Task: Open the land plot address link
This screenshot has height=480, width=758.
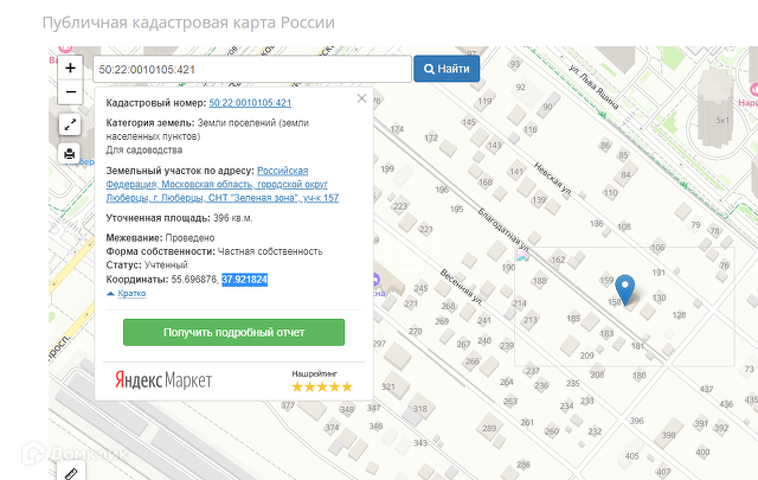Action: click(223, 184)
